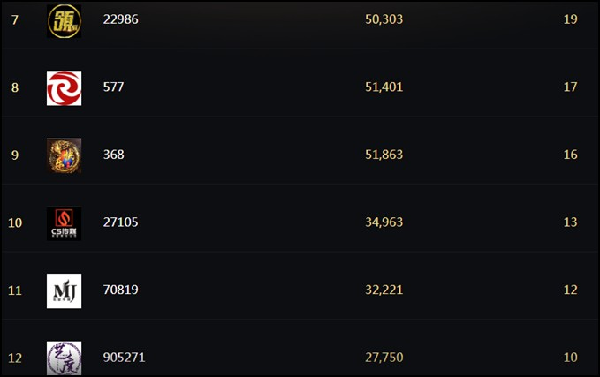The height and width of the screenshot is (377, 600).
Task: Click the score value 51,401
Action: click(x=384, y=87)
